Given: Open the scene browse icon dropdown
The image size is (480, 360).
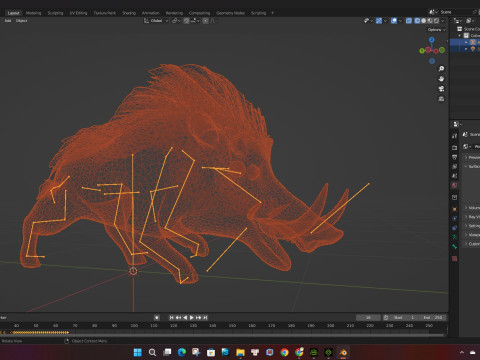Looking at the screenshot, I should pos(433,12).
